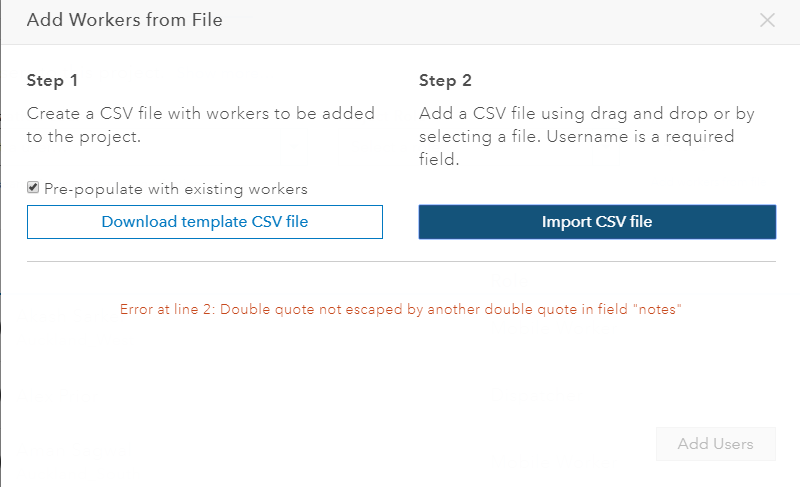Select the Step 1 heading
This screenshot has width=800, height=487.
(52, 80)
